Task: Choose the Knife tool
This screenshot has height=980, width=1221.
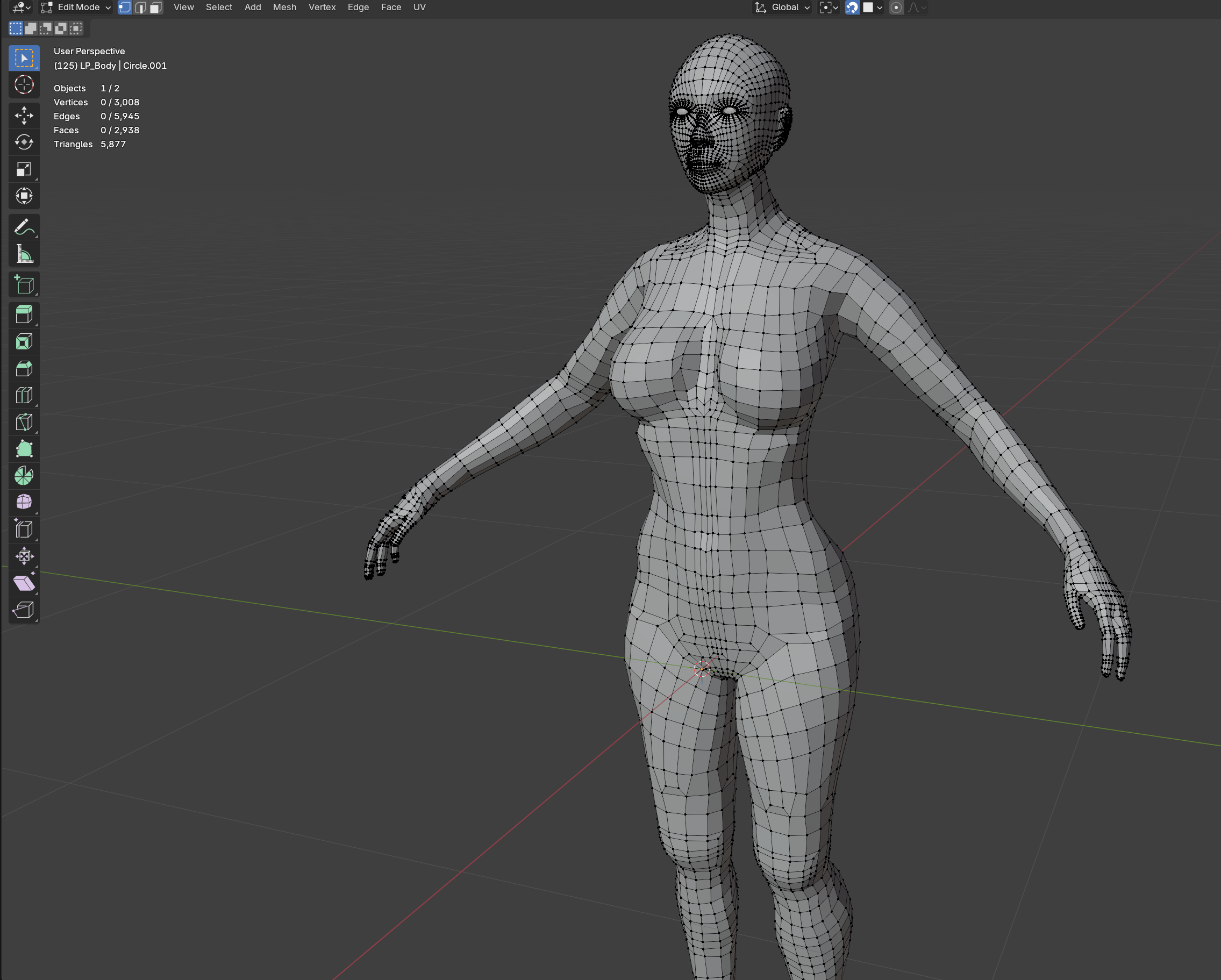Action: [24, 422]
